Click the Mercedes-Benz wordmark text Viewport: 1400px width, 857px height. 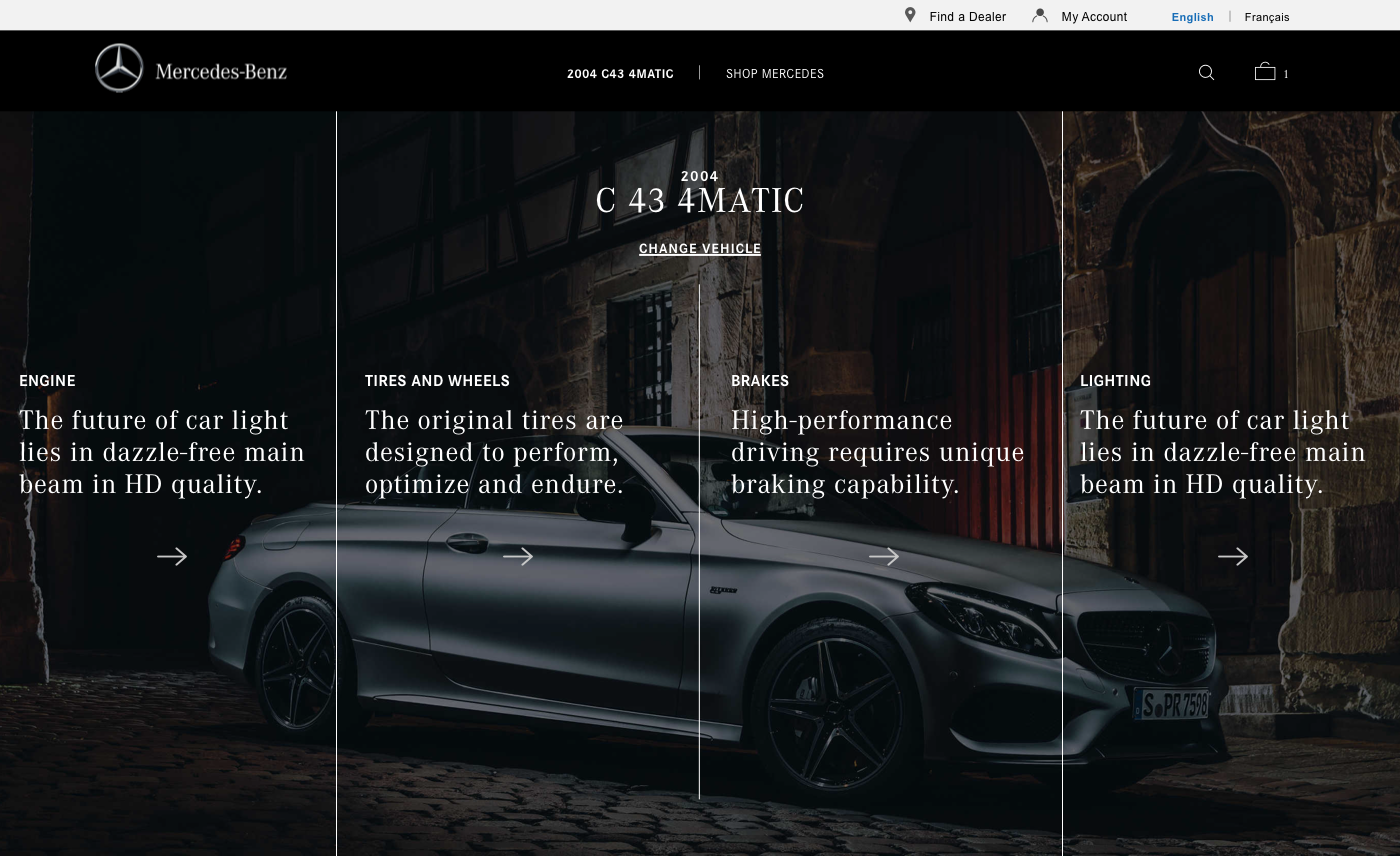[221, 71]
